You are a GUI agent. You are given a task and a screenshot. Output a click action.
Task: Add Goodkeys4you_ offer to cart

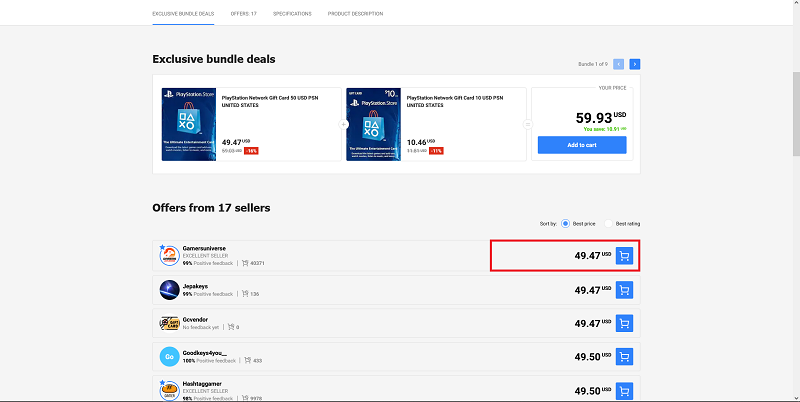(x=625, y=356)
